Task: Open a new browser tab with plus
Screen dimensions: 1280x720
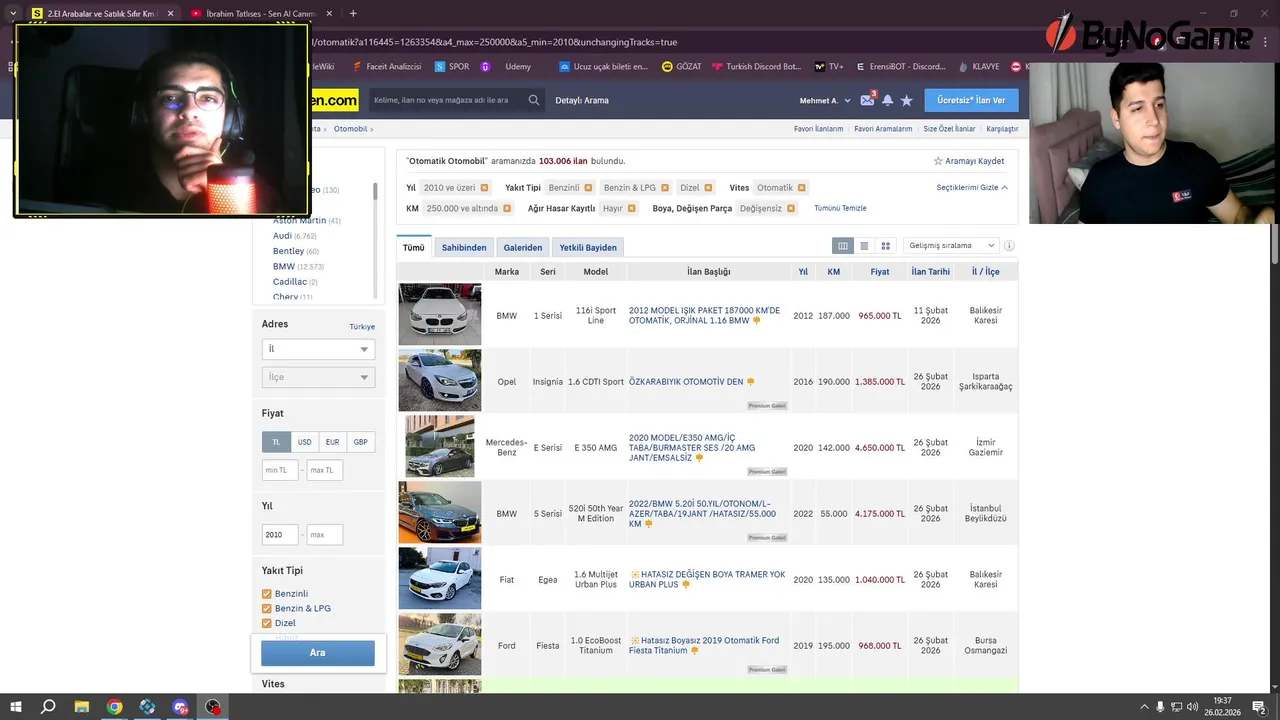Action: 353,14
